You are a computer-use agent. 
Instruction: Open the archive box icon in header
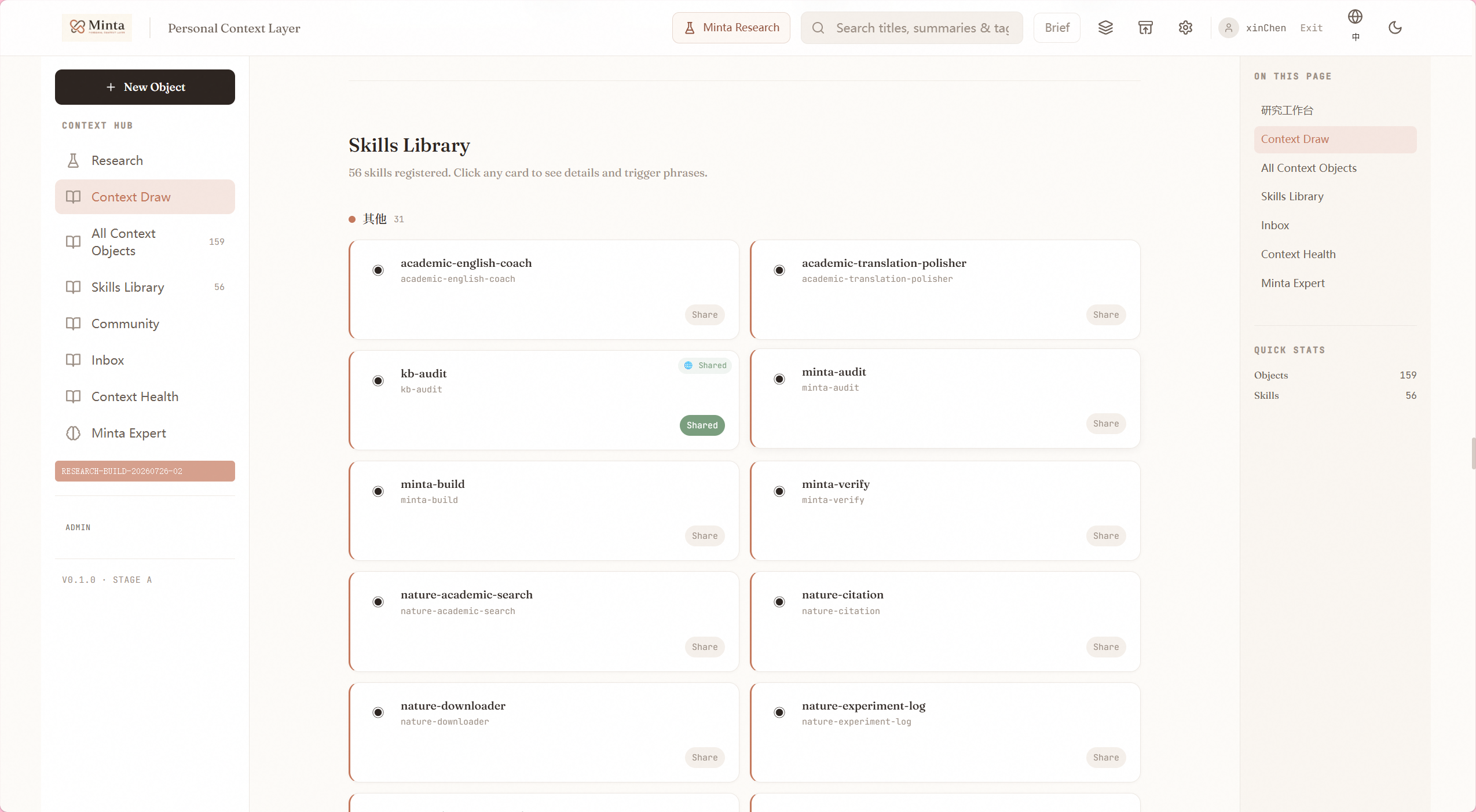click(1145, 28)
